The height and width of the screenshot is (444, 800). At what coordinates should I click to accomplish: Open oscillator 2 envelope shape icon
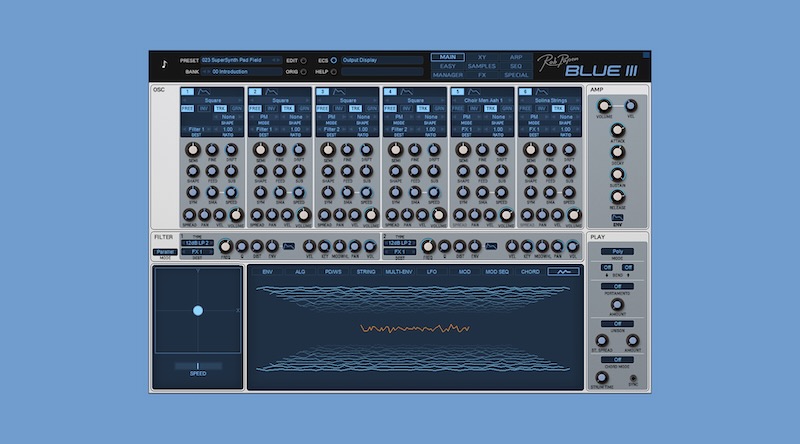pos(271,92)
